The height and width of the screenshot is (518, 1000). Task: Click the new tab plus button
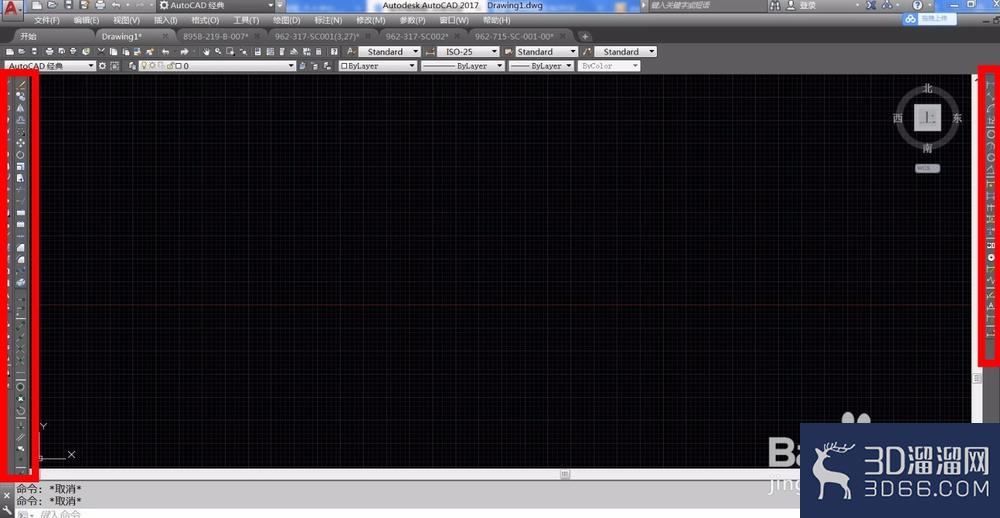pyautogui.click(x=585, y=36)
